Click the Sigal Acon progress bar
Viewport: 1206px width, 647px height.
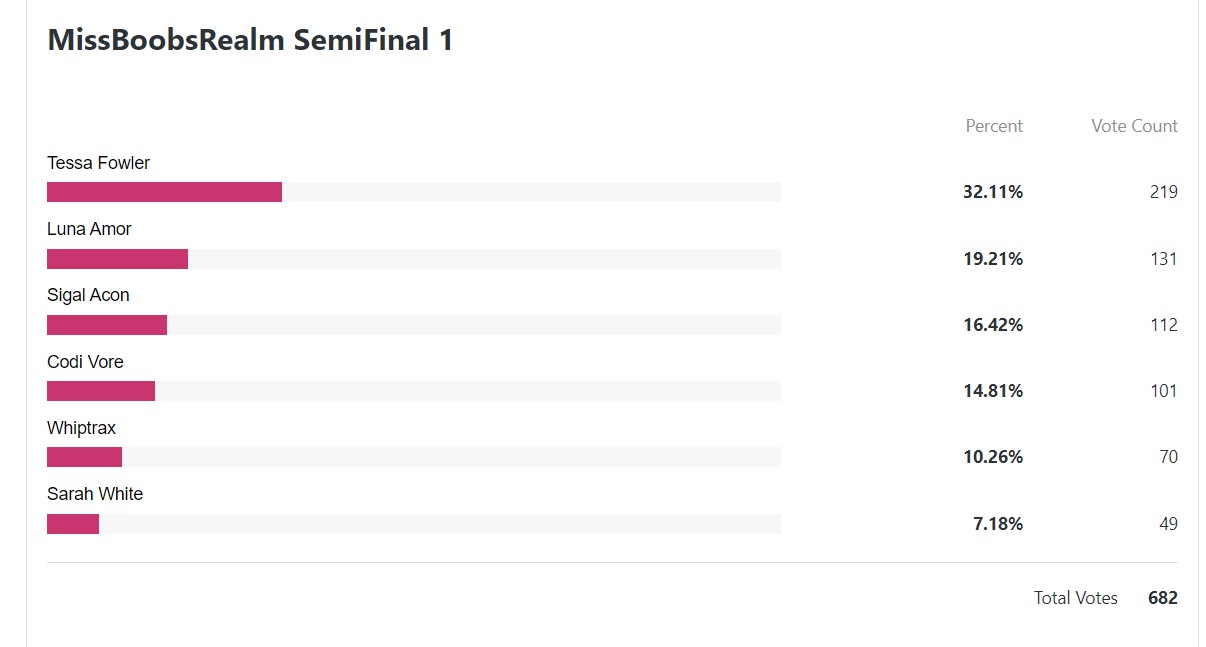point(414,325)
